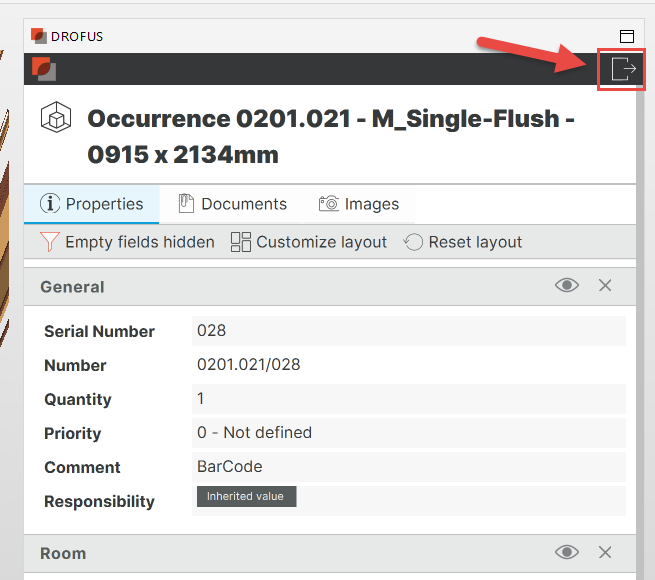Click the occurrence cube icon beside title
The height and width of the screenshot is (580, 655).
click(x=54, y=118)
